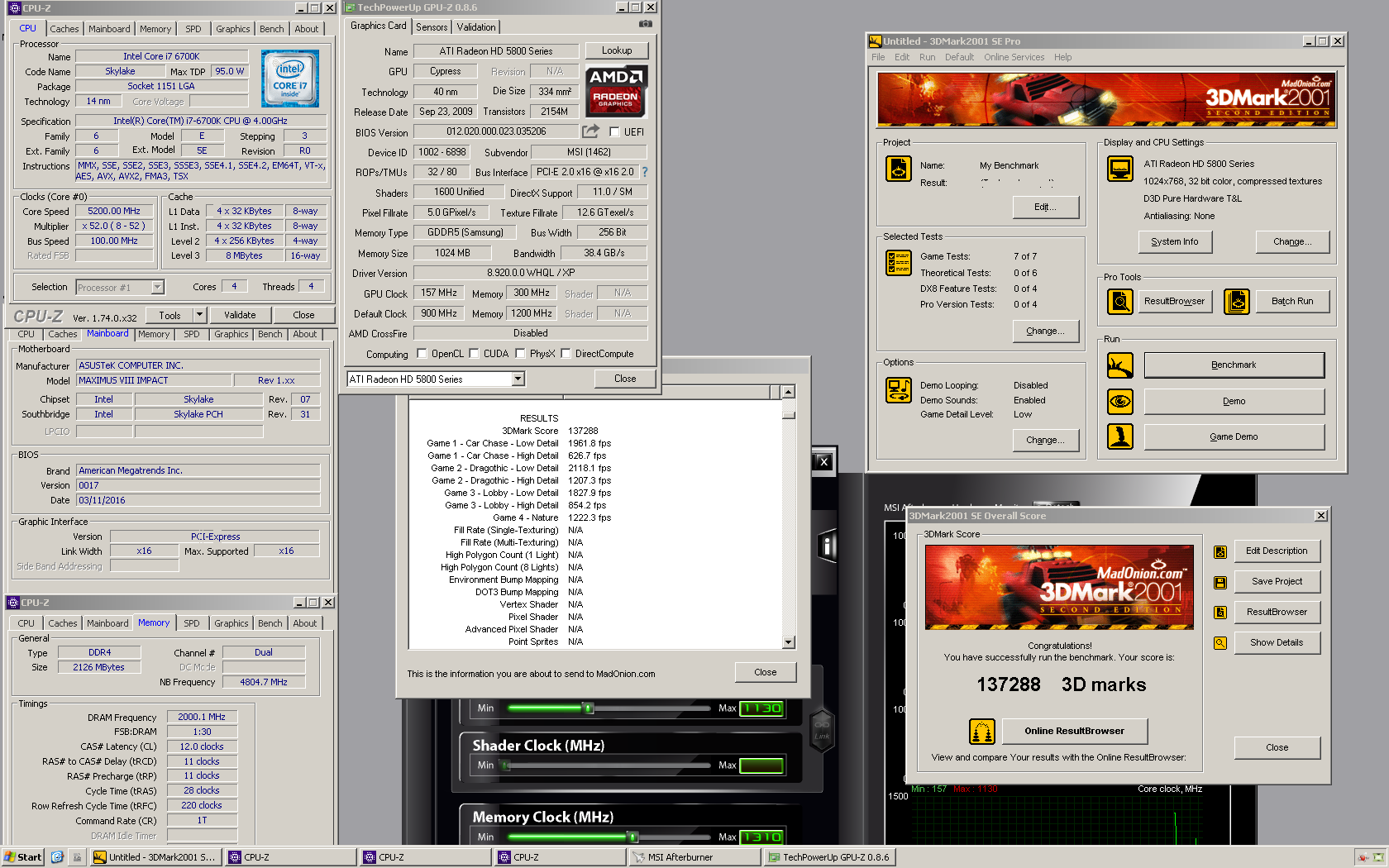Toggle the PhysX checkbox
This screenshot has height=868, width=1389.
point(520,353)
